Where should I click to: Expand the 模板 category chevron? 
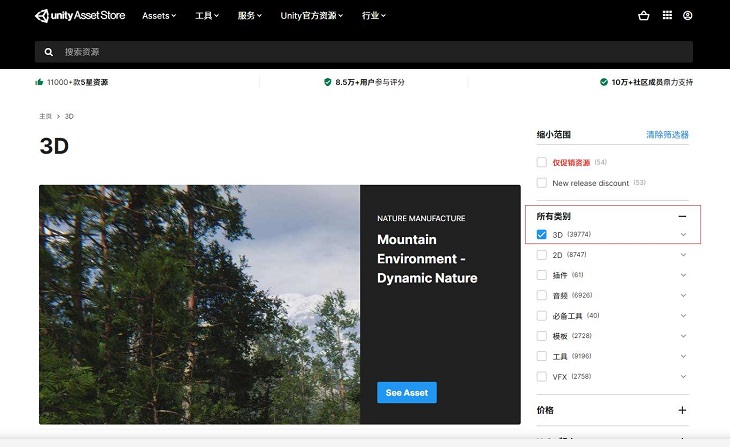683,336
